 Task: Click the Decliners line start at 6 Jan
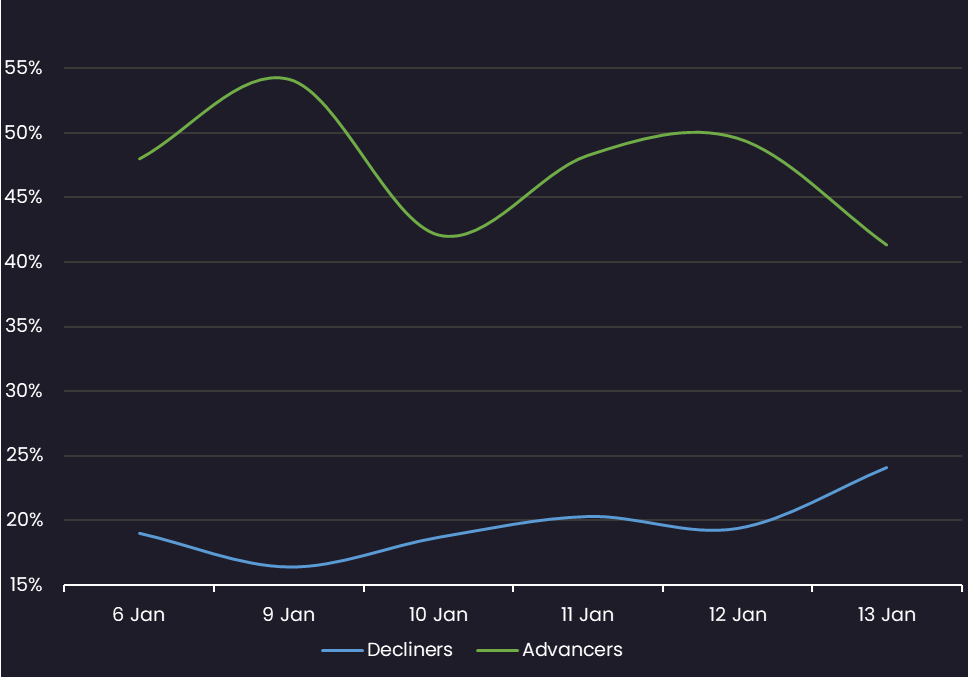pos(140,533)
